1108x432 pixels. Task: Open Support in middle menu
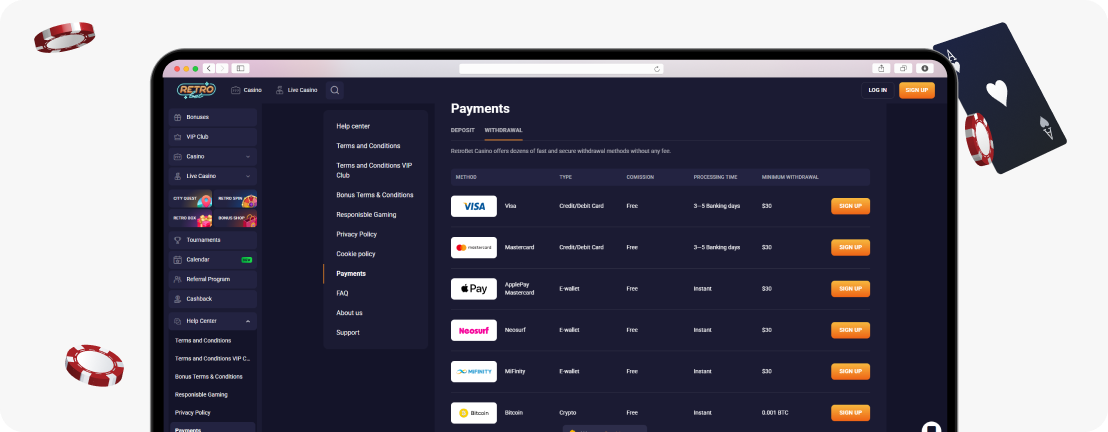[x=348, y=333]
